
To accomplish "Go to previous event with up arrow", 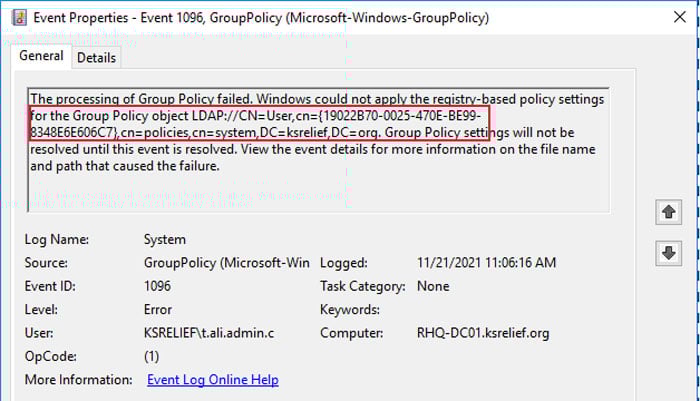I will pos(668,212).
